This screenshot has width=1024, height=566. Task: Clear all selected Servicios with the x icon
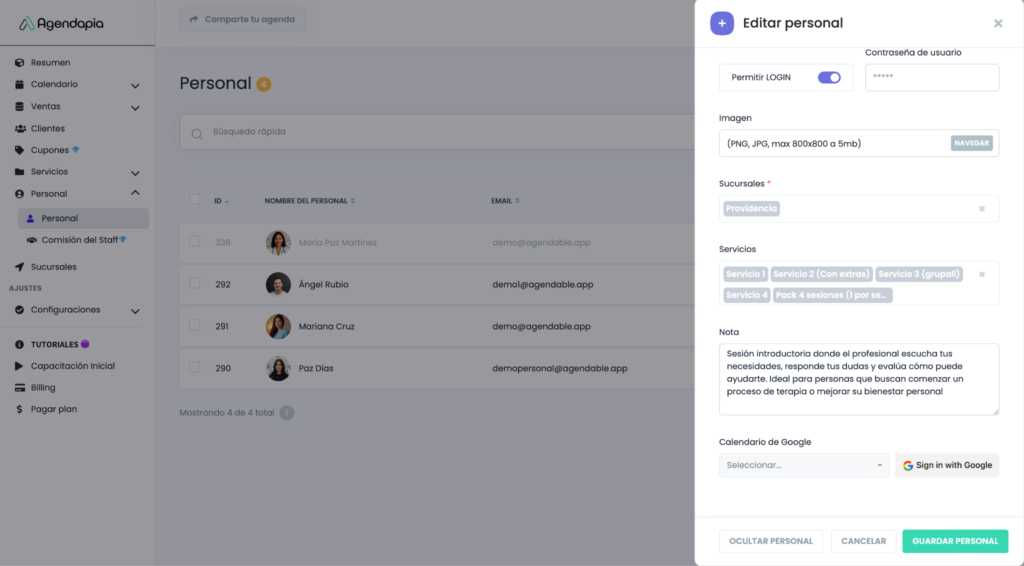coord(982,274)
